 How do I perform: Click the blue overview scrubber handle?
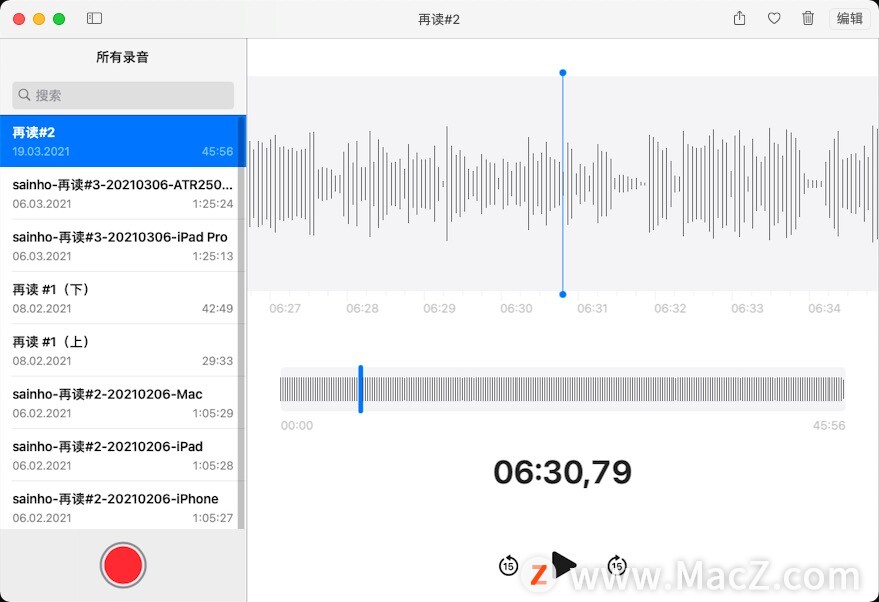(360, 389)
